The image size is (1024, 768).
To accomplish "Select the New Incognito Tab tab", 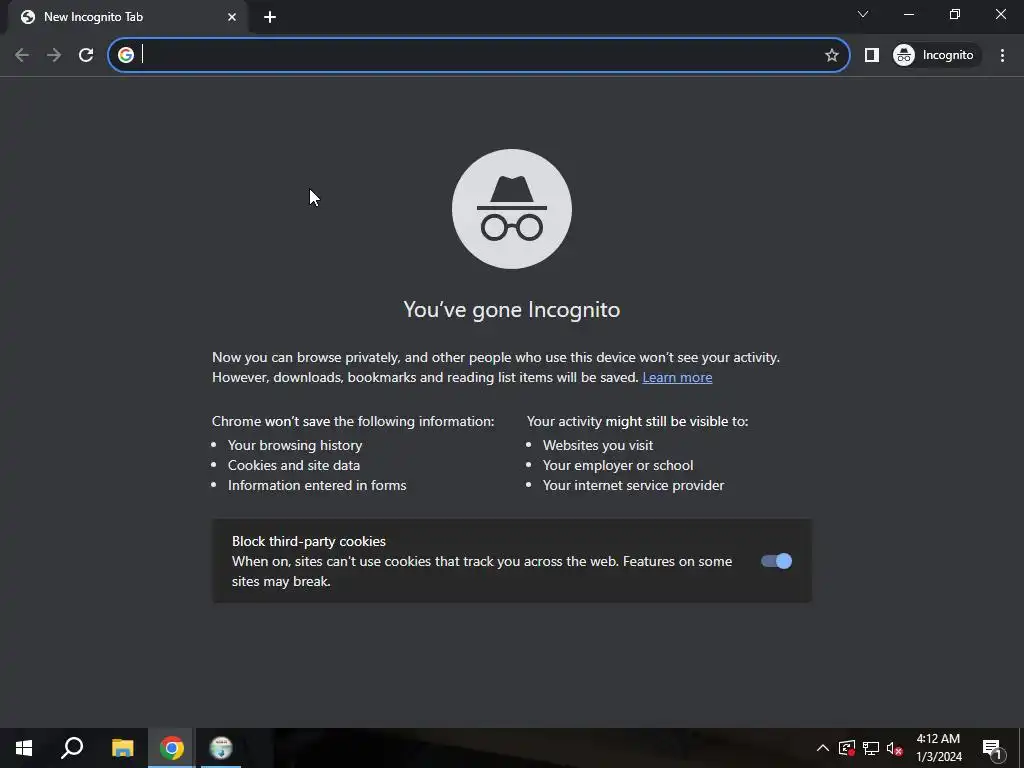I will [128, 17].
